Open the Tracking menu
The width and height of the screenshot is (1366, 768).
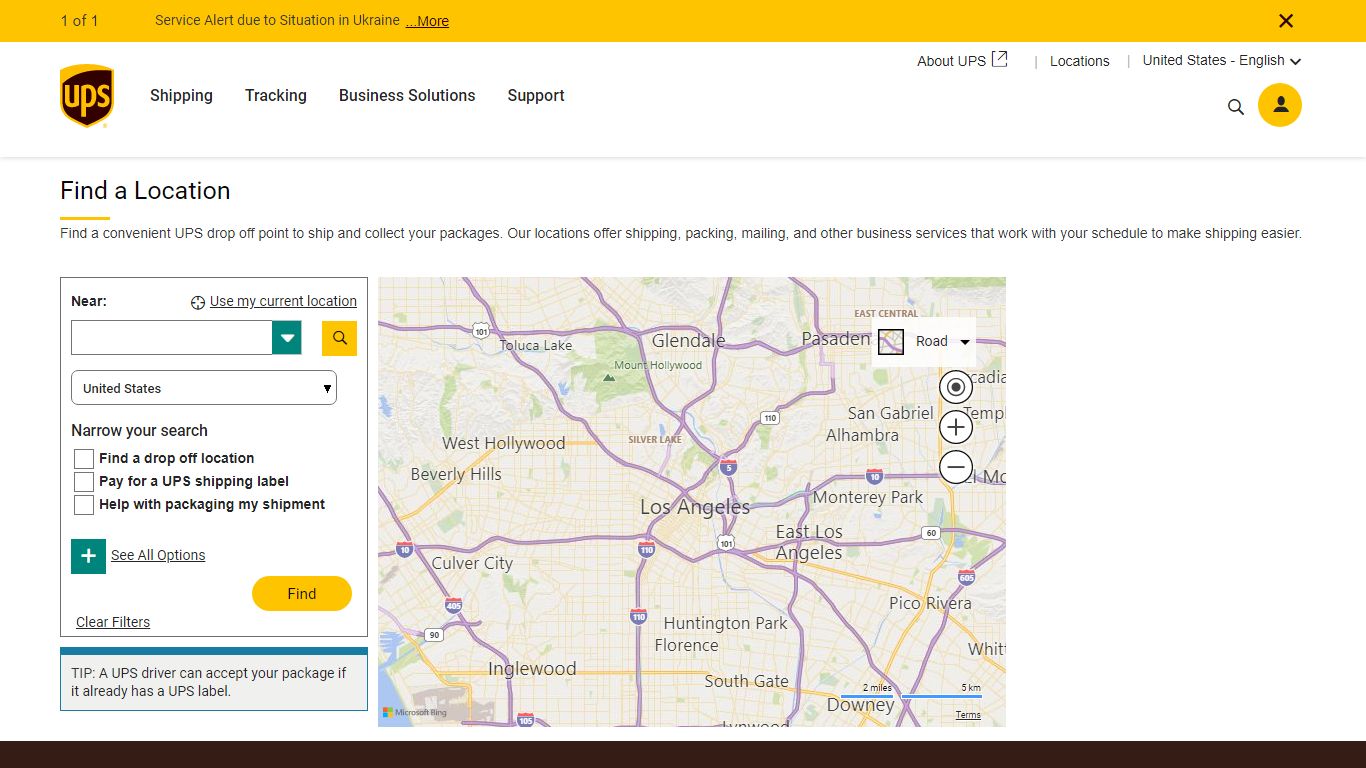click(276, 96)
